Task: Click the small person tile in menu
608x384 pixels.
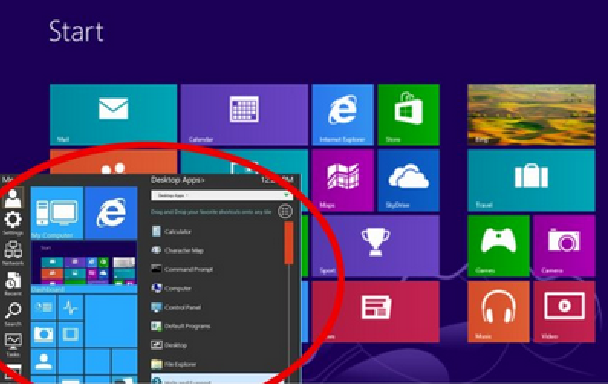Action: point(43,361)
